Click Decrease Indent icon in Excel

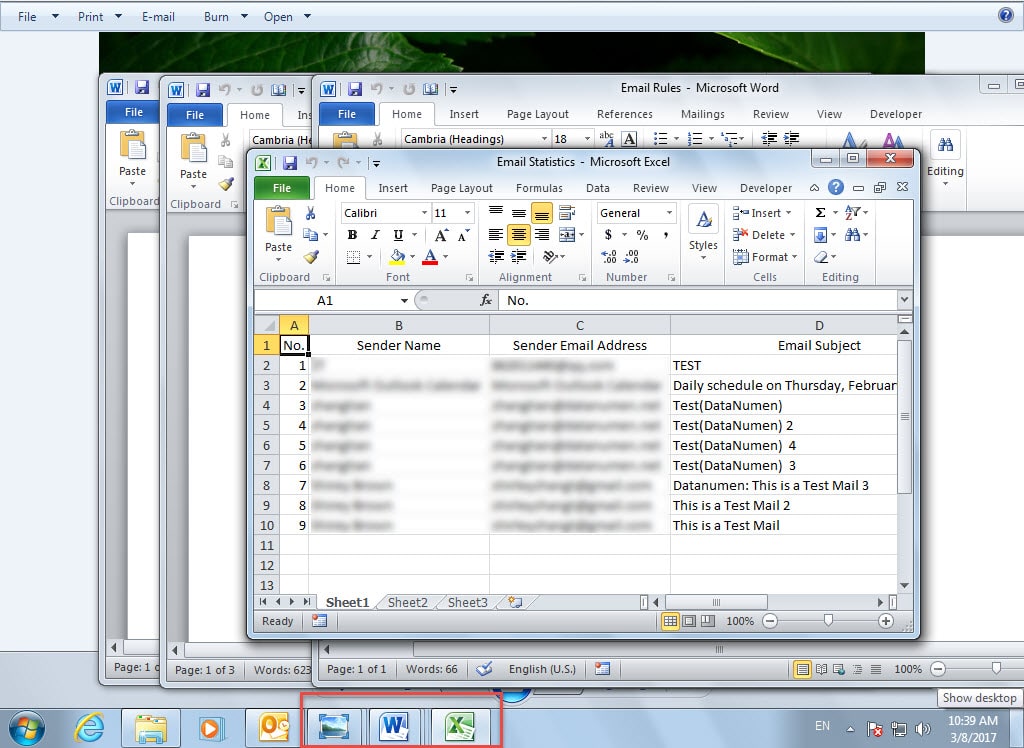tap(496, 257)
